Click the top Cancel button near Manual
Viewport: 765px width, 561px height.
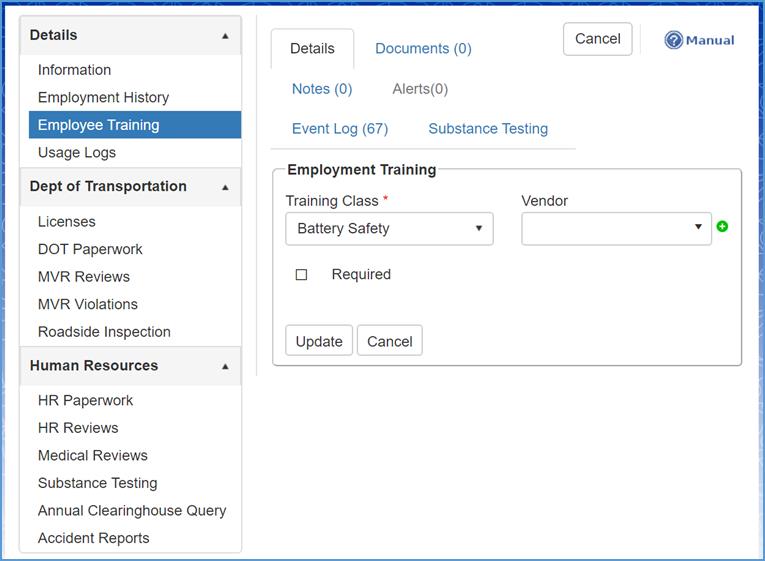597,39
